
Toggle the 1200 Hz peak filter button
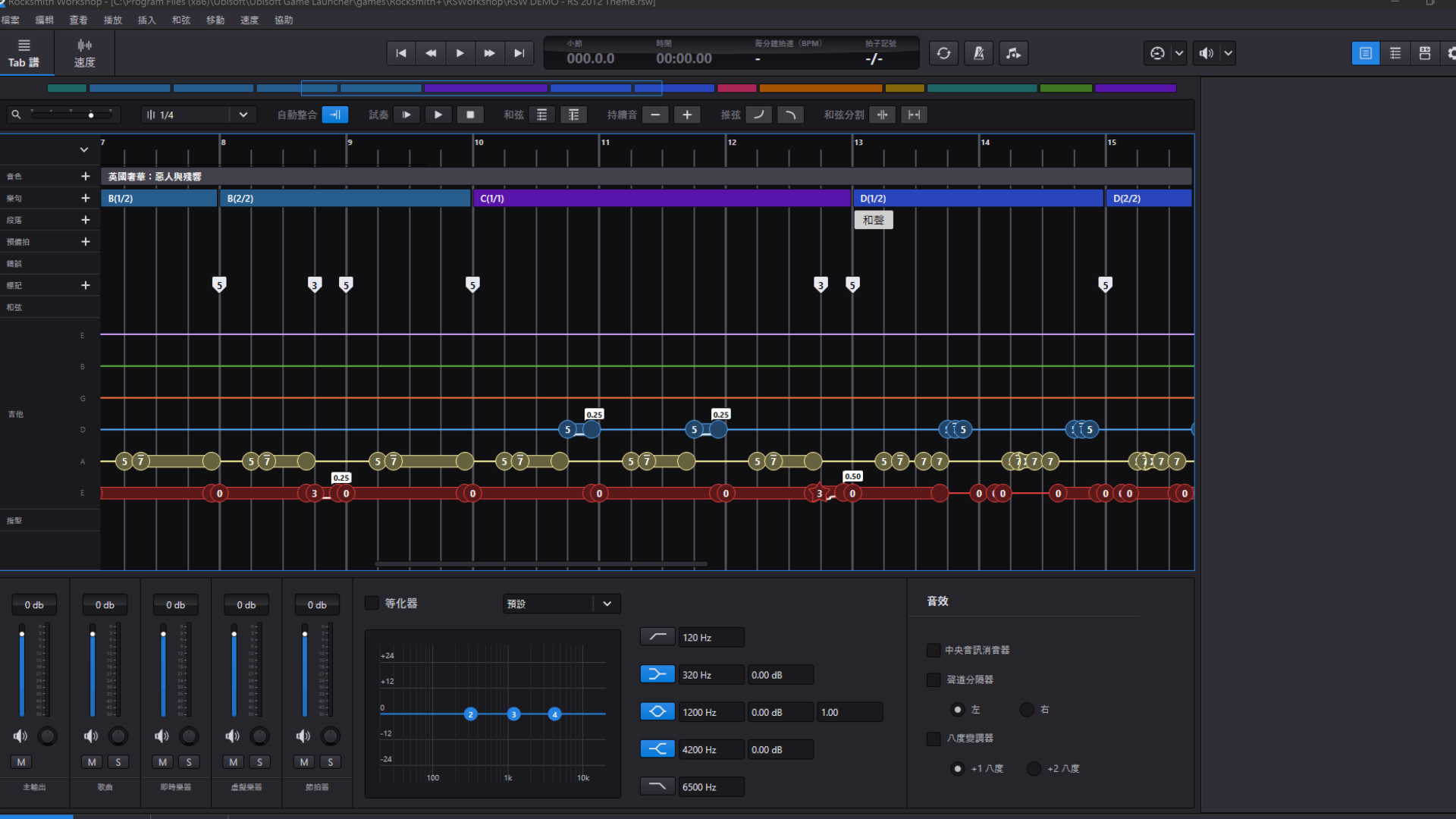point(657,711)
